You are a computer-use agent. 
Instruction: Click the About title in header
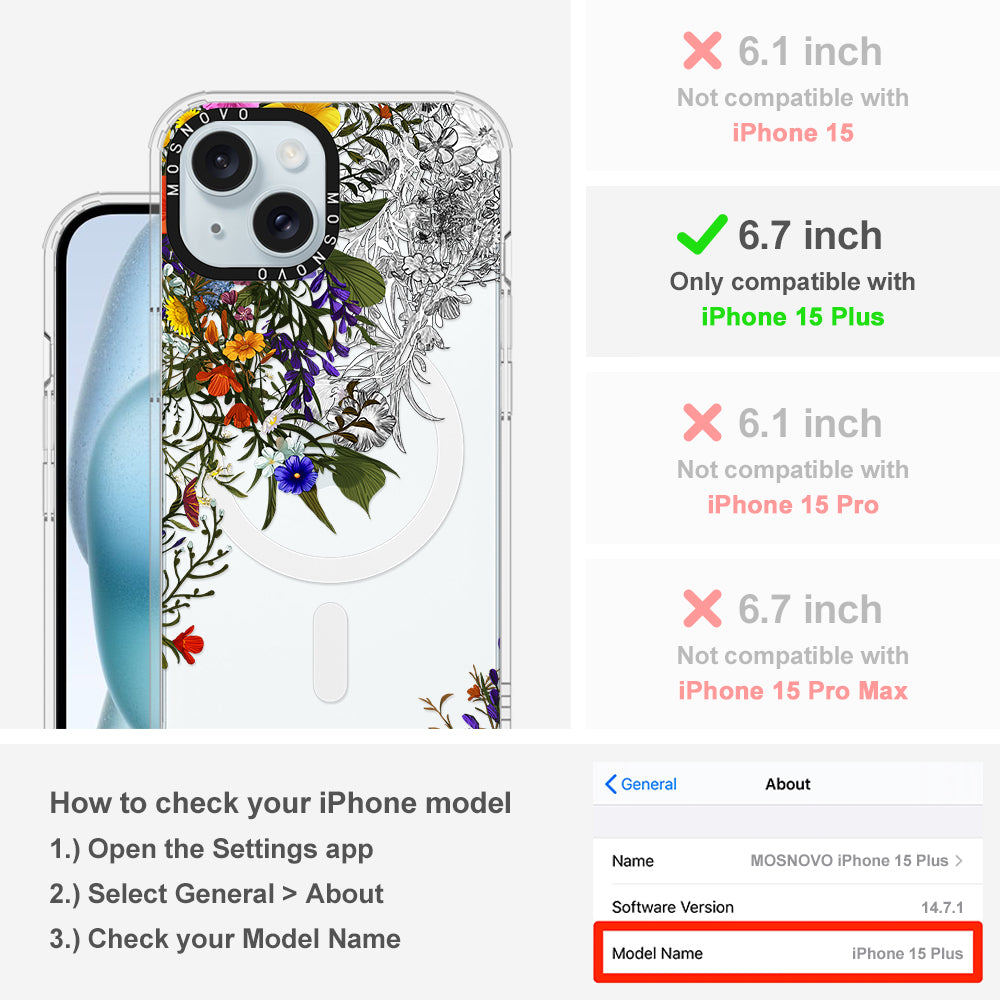click(x=788, y=784)
